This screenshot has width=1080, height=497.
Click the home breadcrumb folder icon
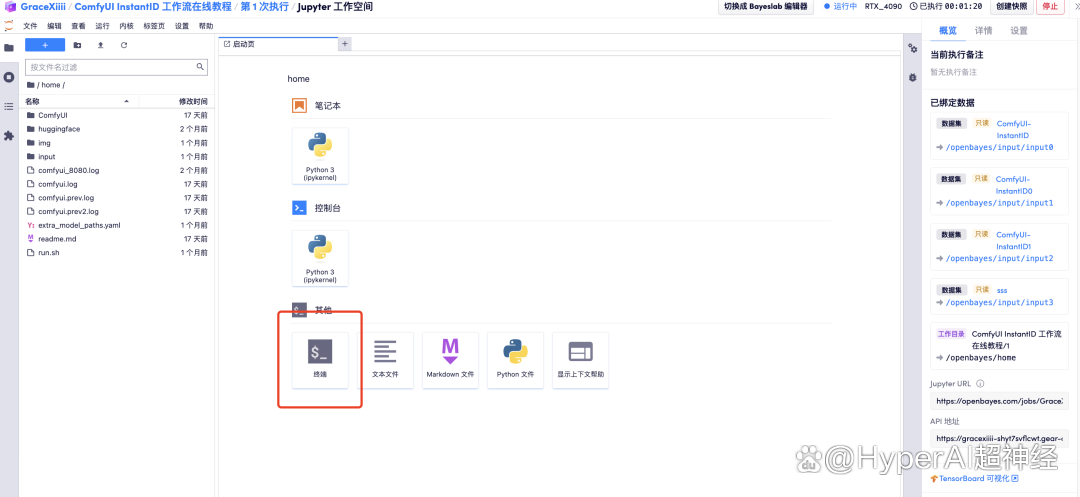30,85
